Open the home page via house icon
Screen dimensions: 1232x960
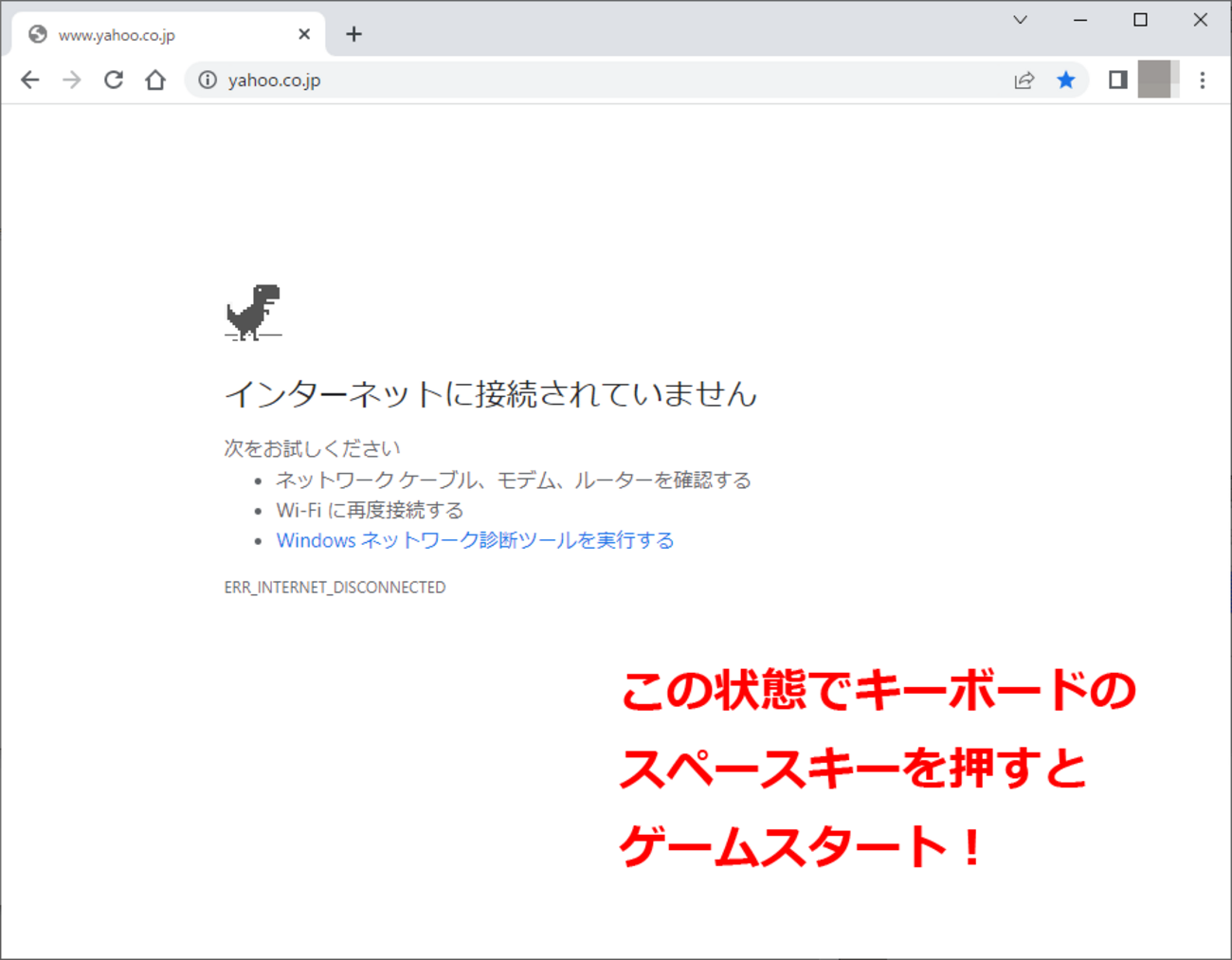(155, 81)
